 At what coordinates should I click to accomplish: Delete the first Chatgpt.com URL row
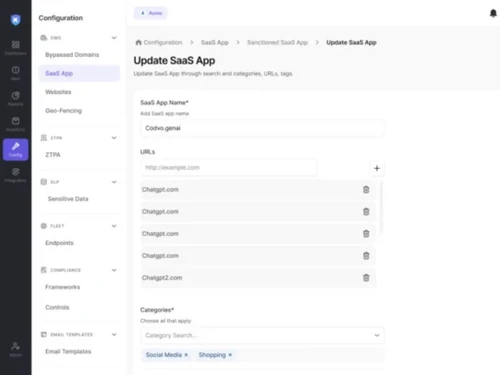(366, 189)
